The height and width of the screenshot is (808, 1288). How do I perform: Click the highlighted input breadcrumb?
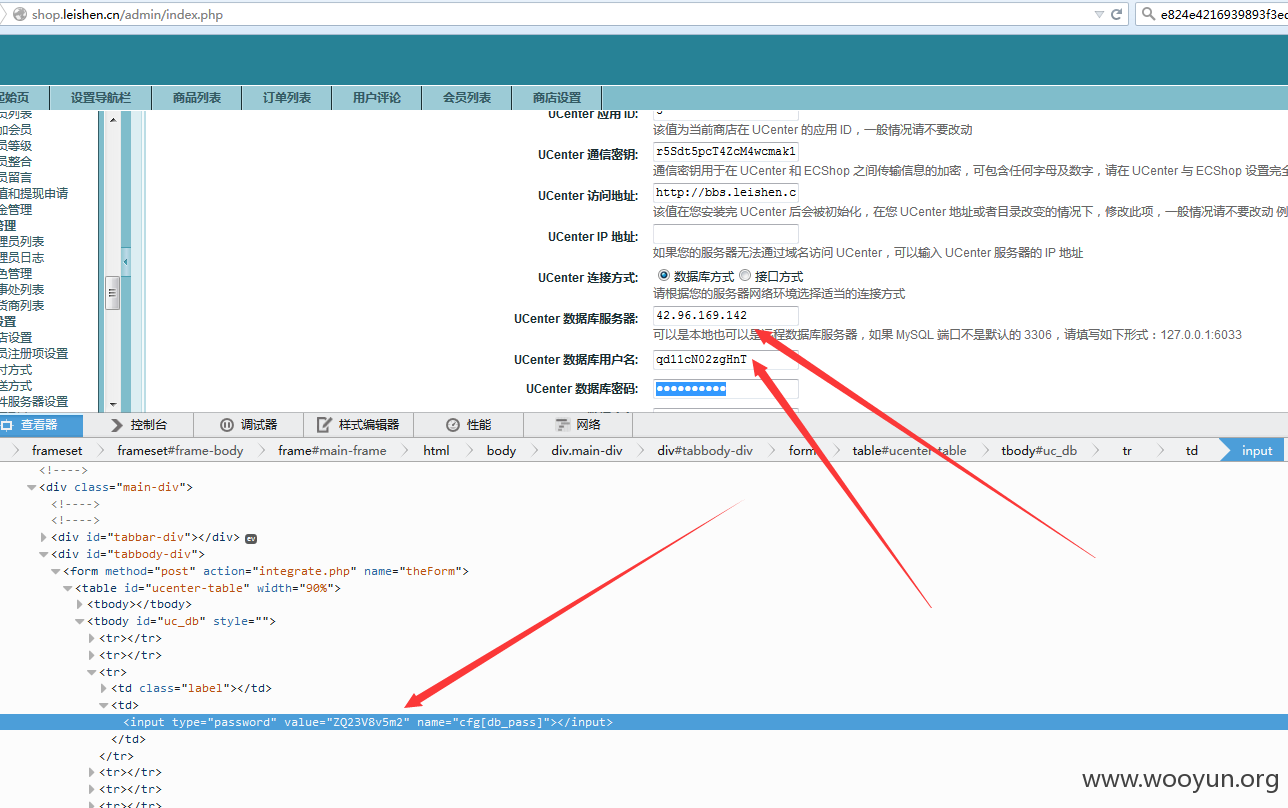point(1257,451)
